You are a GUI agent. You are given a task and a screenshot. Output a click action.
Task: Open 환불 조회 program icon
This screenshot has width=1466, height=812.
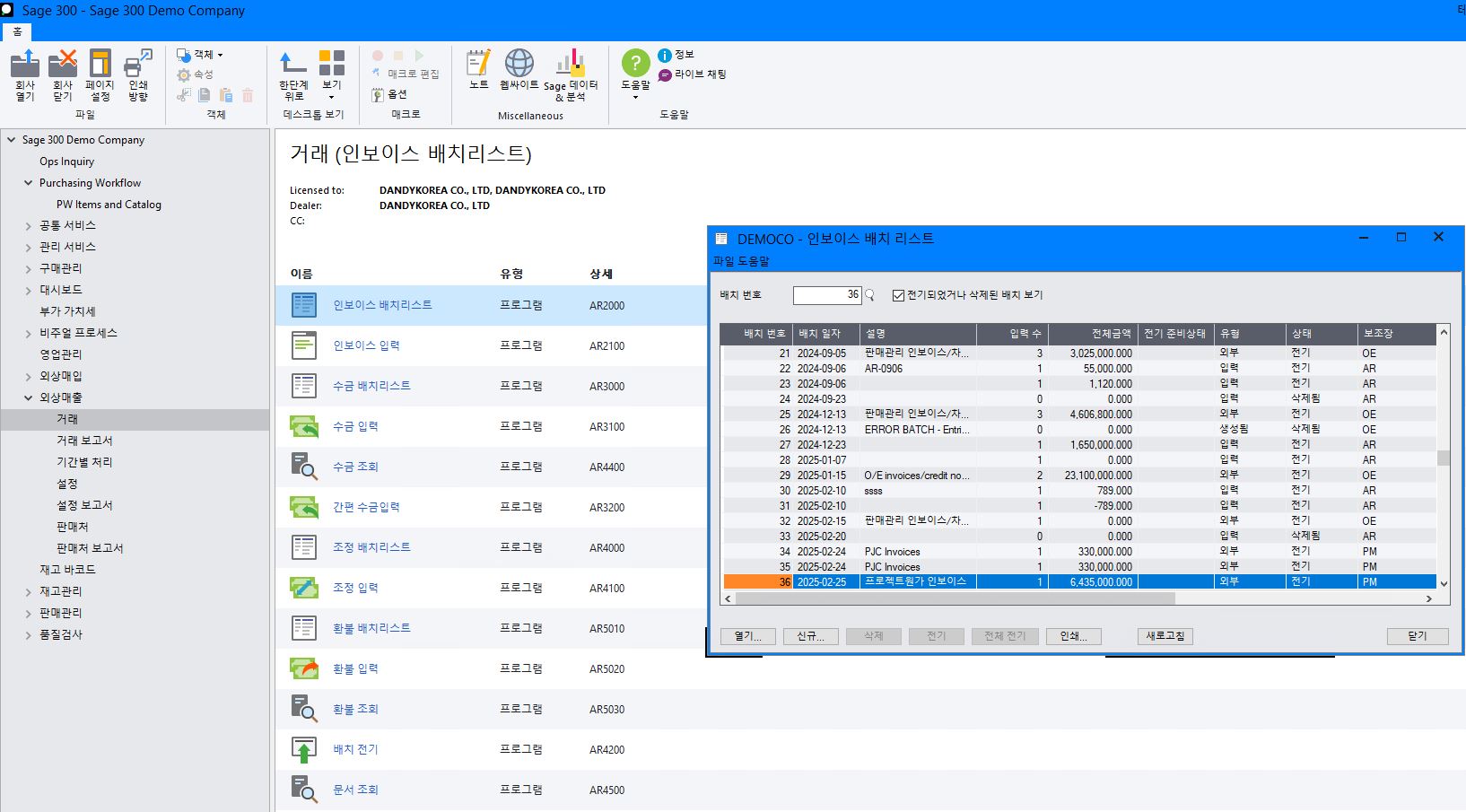pos(304,709)
